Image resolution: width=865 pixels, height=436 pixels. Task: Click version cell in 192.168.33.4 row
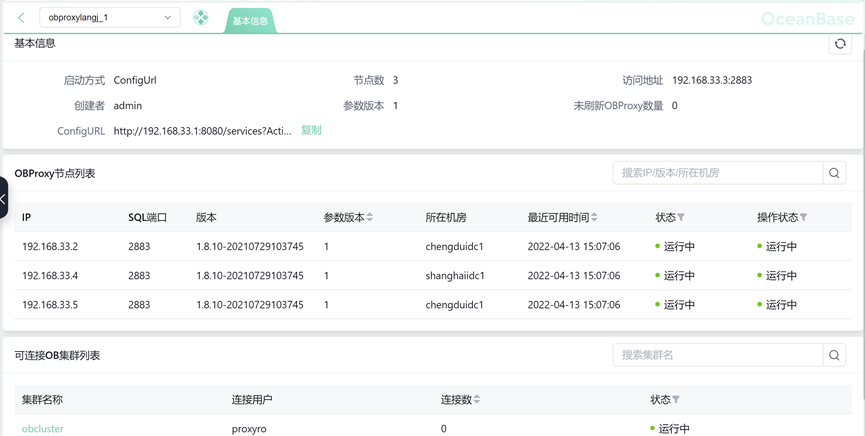[250, 275]
